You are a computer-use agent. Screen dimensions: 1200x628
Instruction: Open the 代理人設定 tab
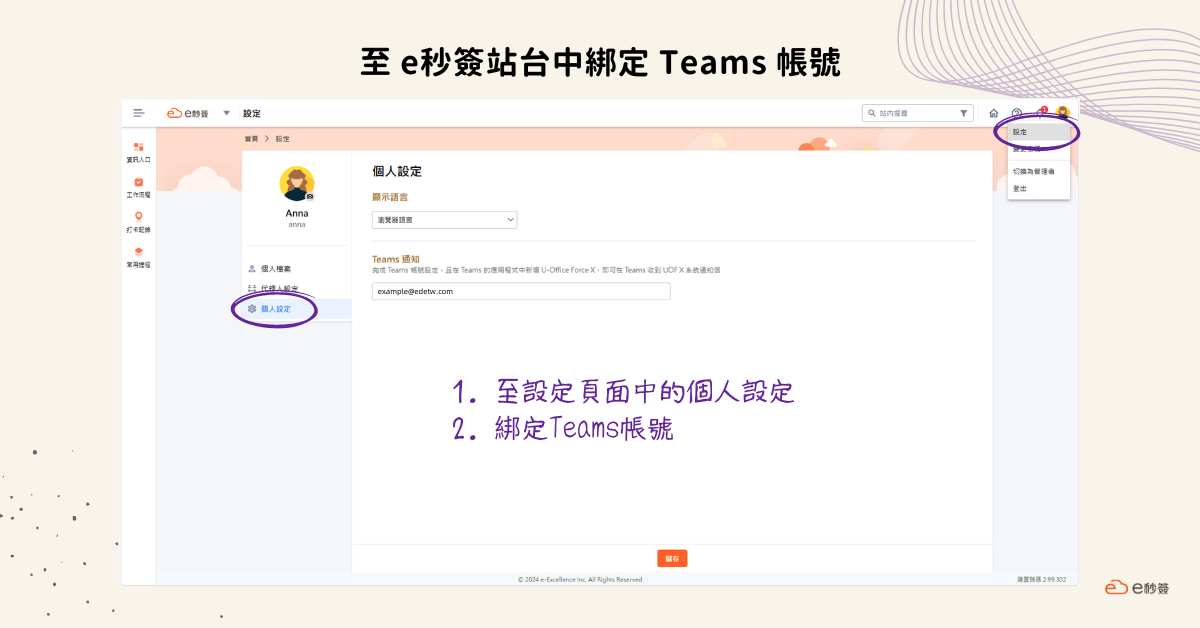tap(297, 289)
